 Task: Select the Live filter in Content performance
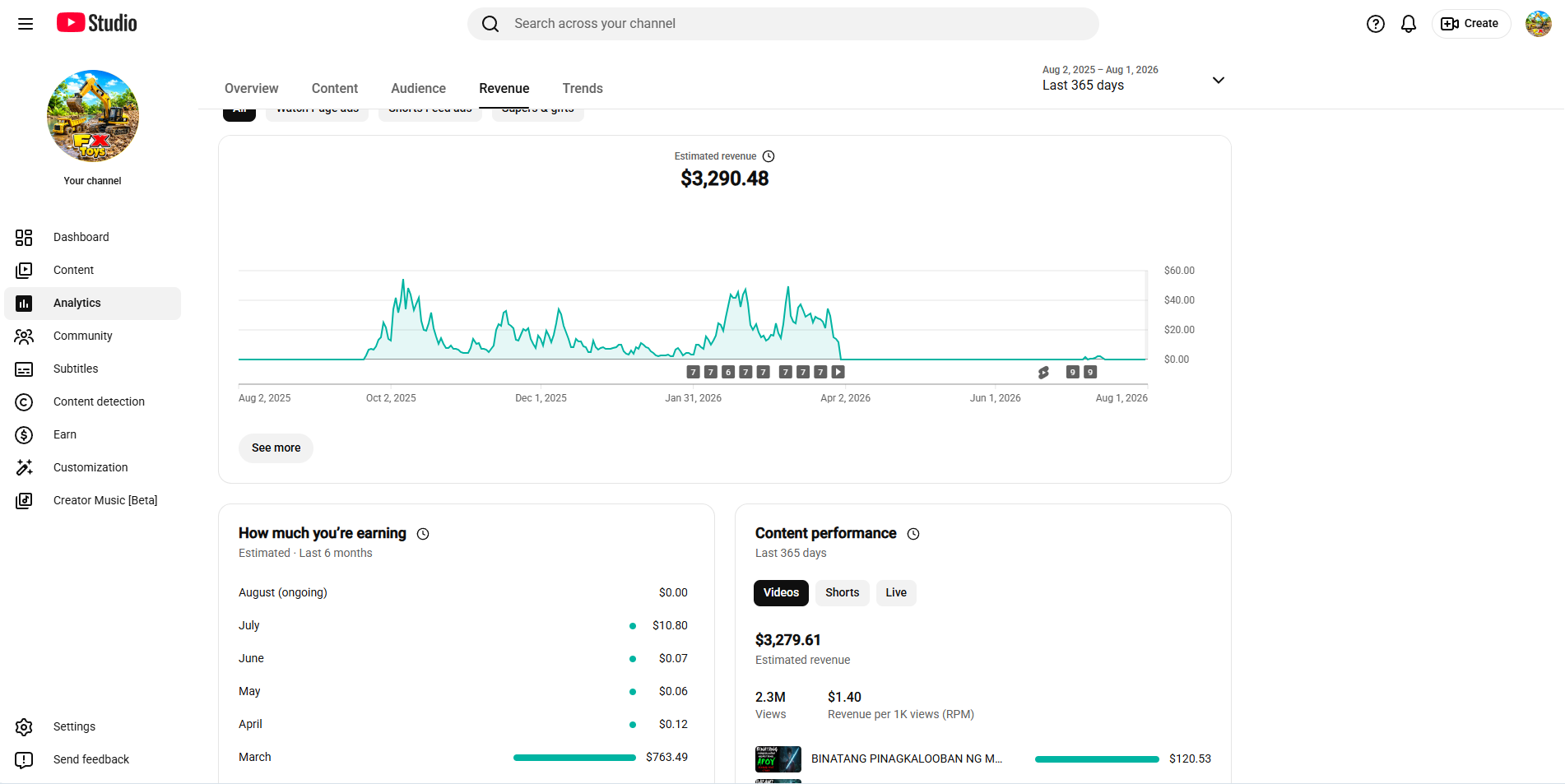tap(896, 593)
